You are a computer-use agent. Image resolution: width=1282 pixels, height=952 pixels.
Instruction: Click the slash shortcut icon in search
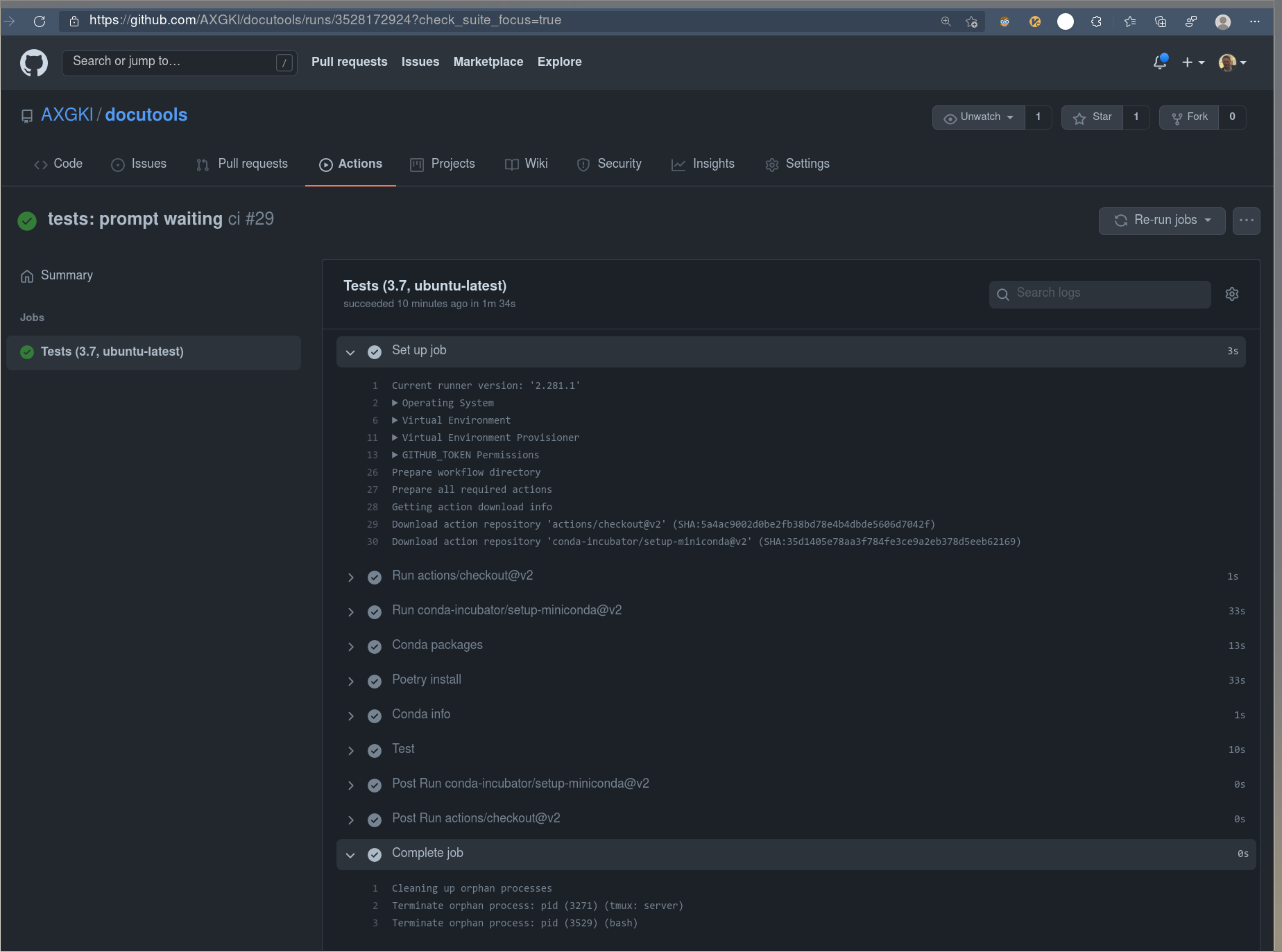pos(284,62)
